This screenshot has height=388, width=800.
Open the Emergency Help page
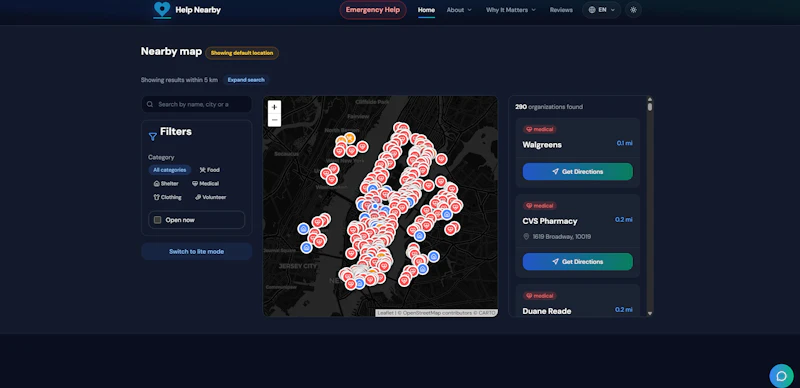373,10
